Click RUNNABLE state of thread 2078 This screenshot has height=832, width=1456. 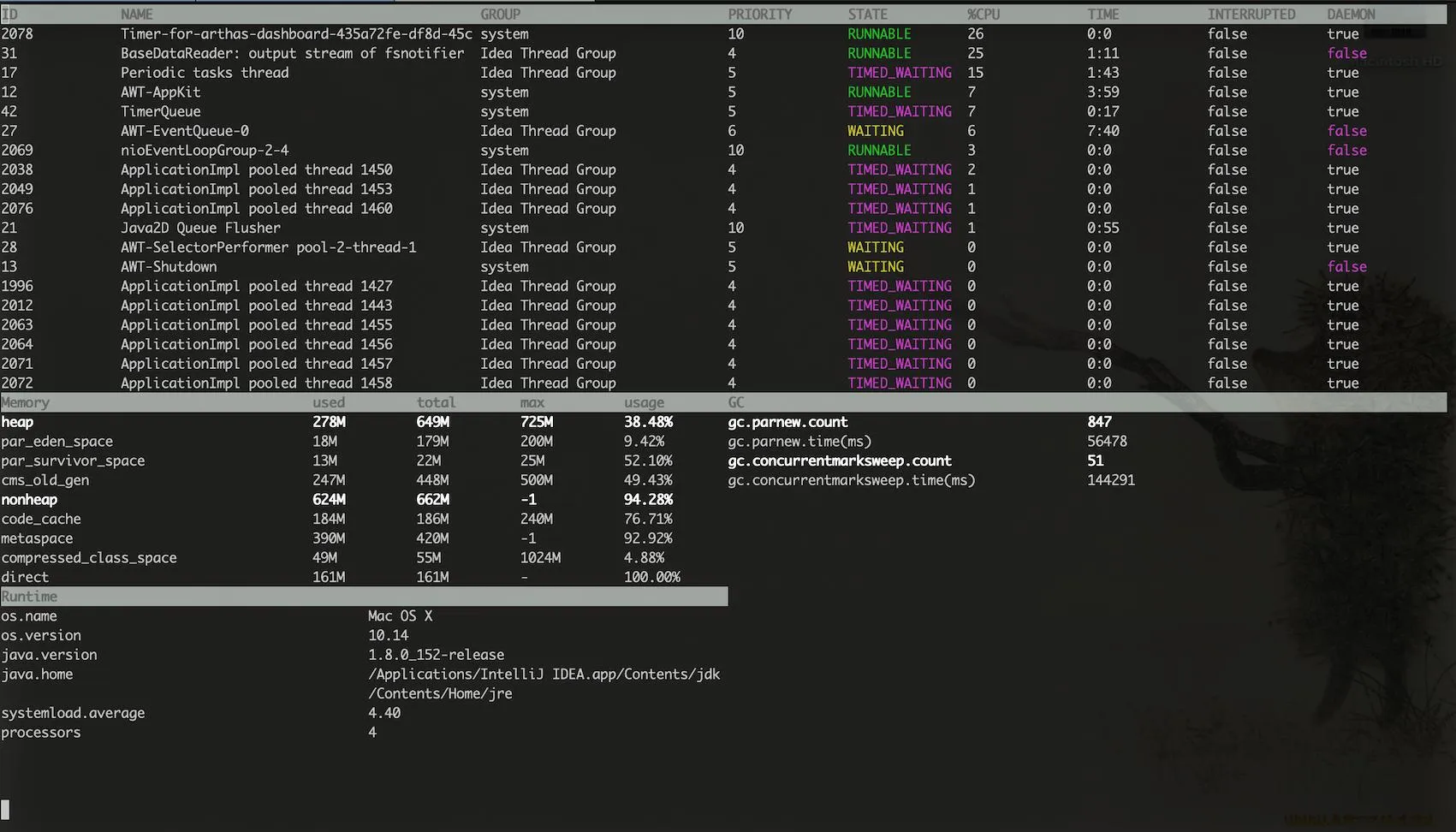point(879,33)
